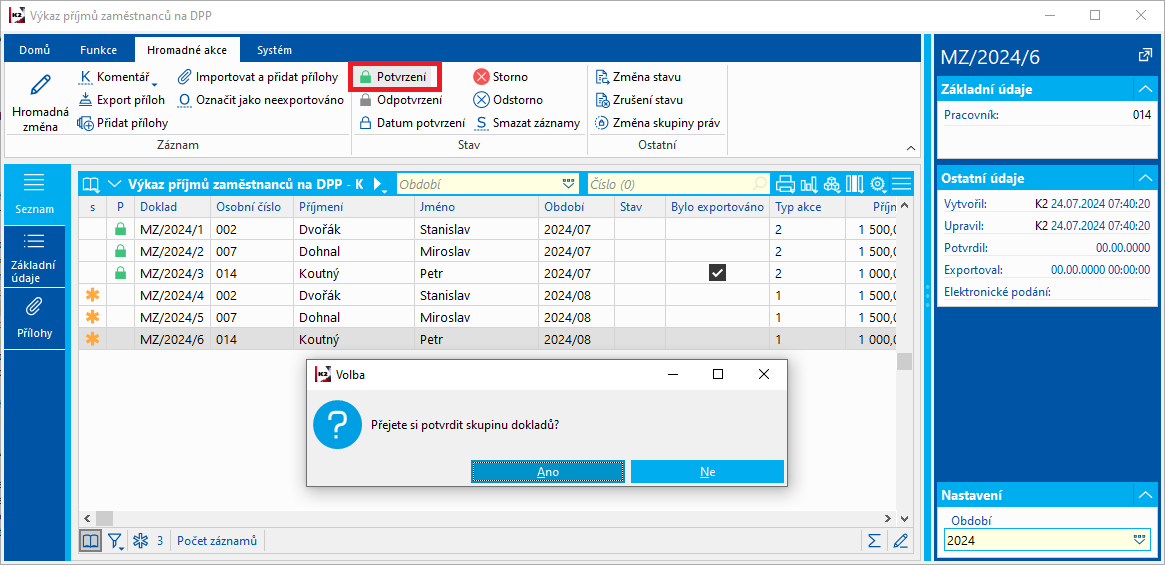1165x565 pixels.
Task: Toggle the star marker on row MZ/2024/5
Action: point(93,317)
